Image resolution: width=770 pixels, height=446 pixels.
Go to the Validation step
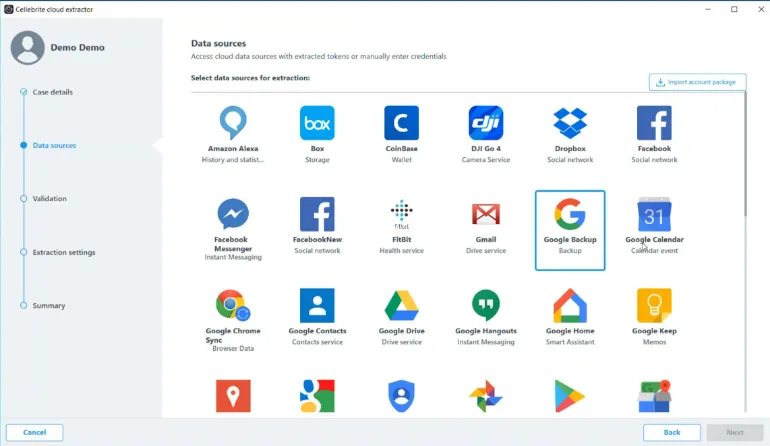click(49, 198)
